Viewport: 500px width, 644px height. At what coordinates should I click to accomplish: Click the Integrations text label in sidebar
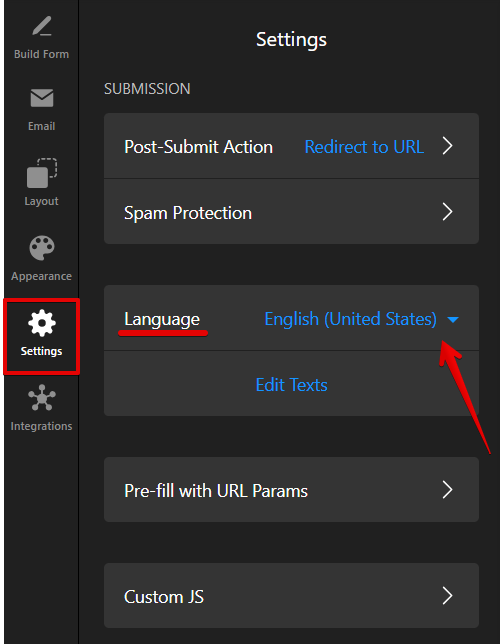click(41, 426)
